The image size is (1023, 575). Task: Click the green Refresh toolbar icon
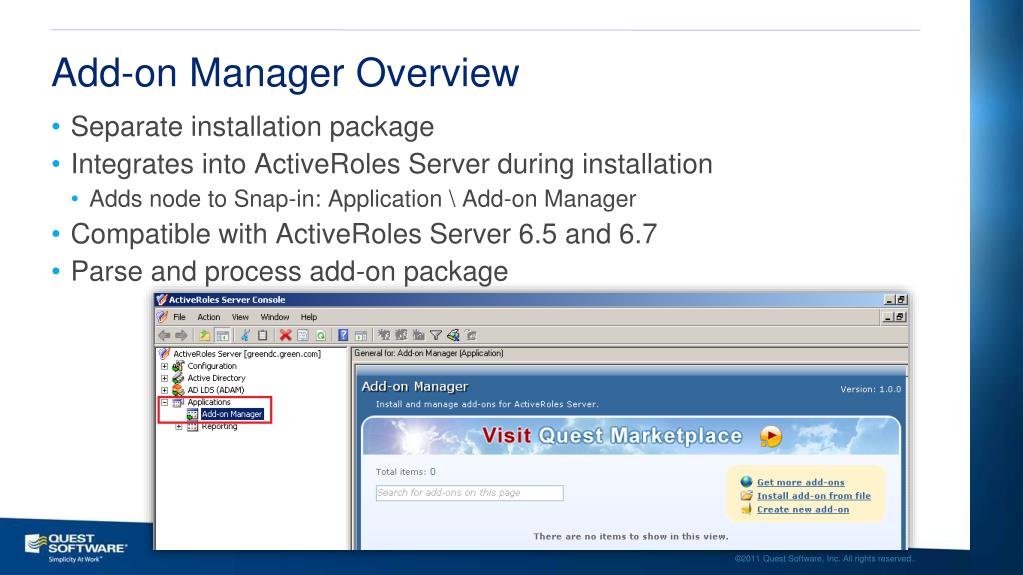point(320,335)
